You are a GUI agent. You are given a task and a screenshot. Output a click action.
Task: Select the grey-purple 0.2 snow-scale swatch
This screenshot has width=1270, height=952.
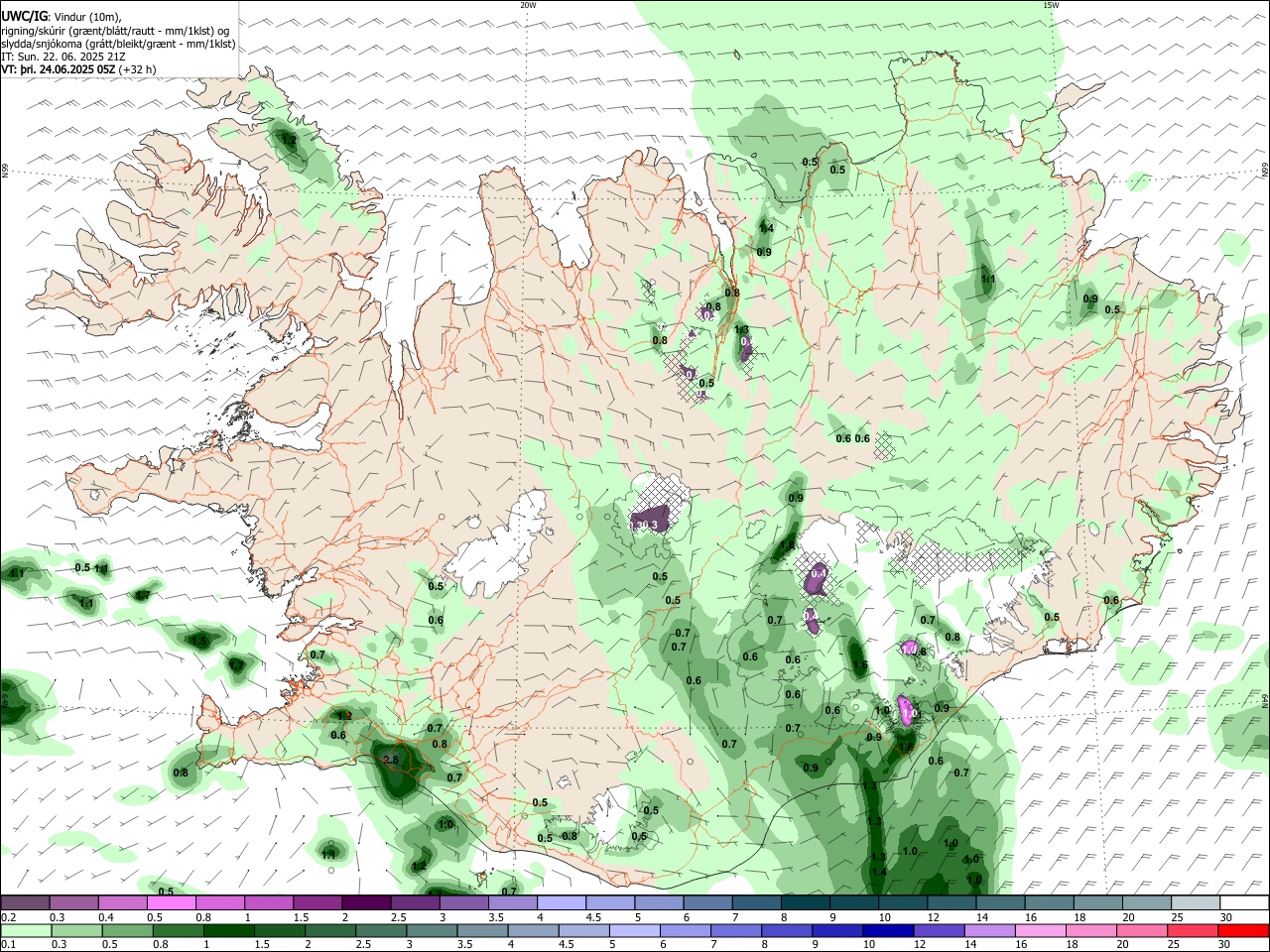pyautogui.click(x=26, y=902)
